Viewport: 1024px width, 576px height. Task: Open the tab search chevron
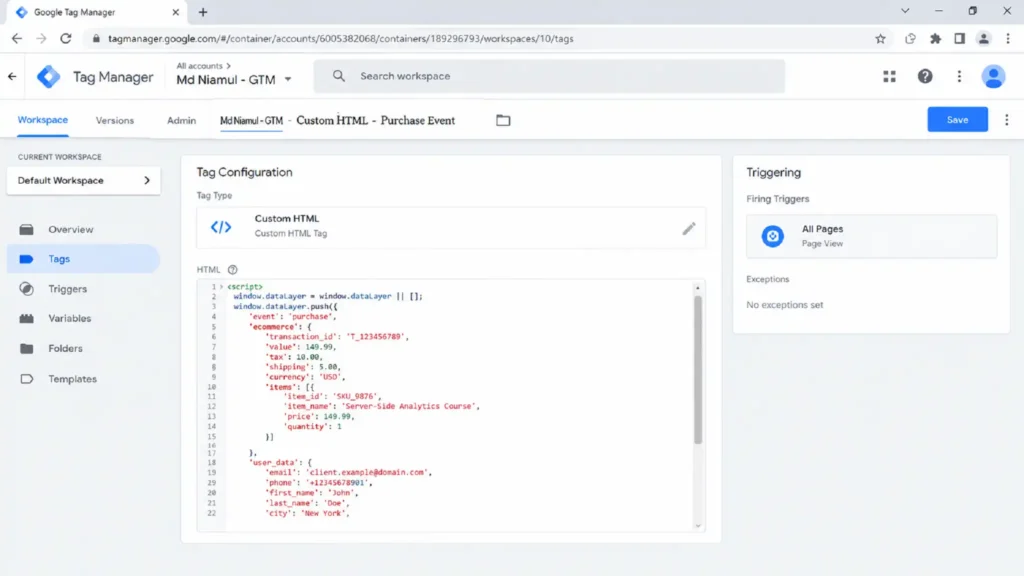905,11
